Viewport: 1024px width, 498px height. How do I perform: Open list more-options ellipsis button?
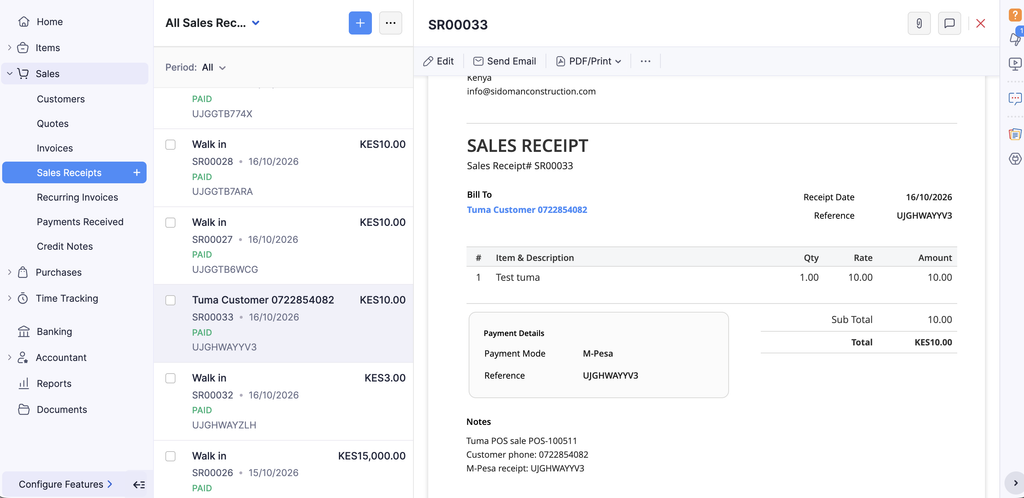point(391,23)
